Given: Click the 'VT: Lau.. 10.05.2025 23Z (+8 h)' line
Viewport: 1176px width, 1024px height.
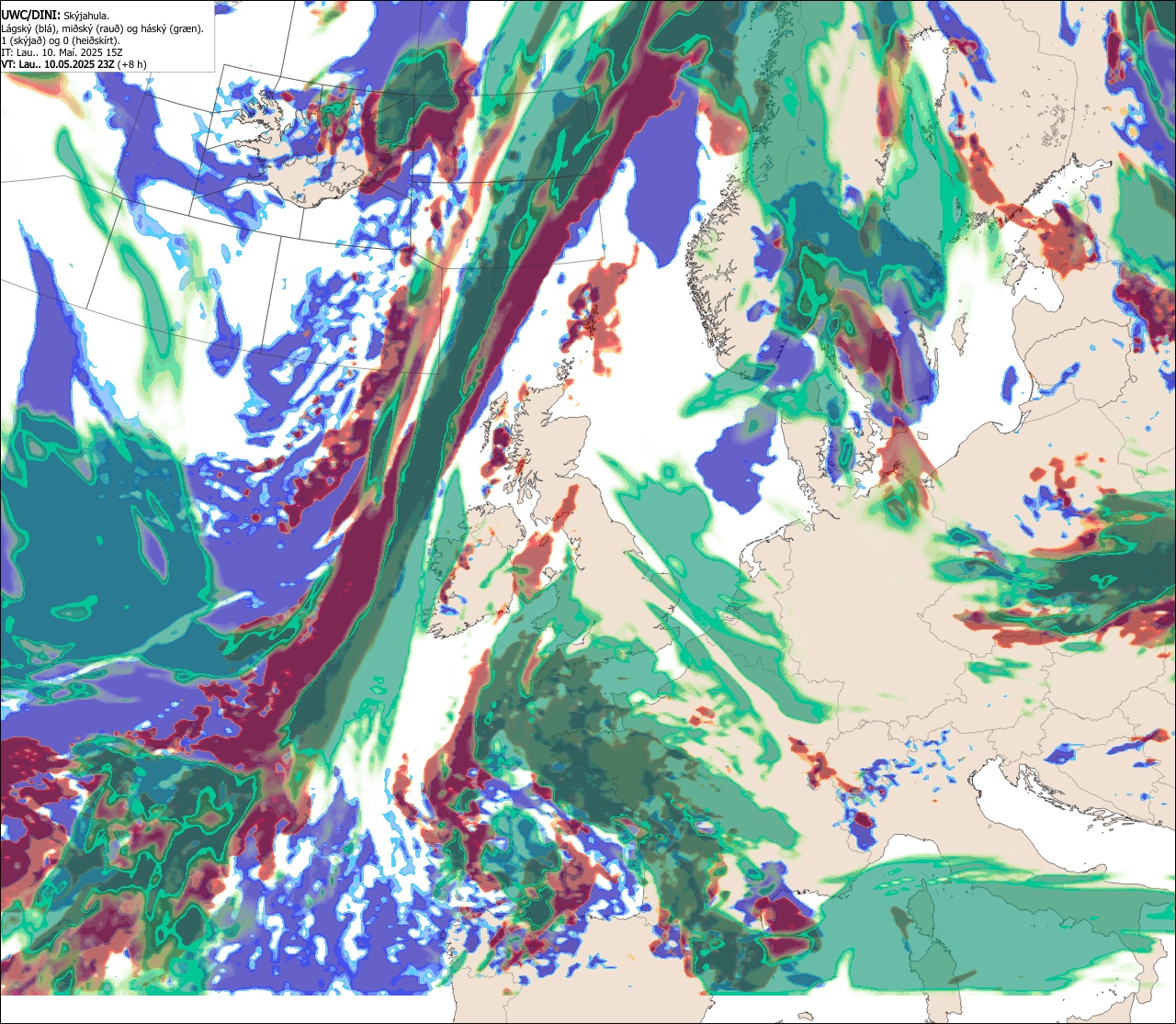Looking at the screenshot, I should point(74,64).
